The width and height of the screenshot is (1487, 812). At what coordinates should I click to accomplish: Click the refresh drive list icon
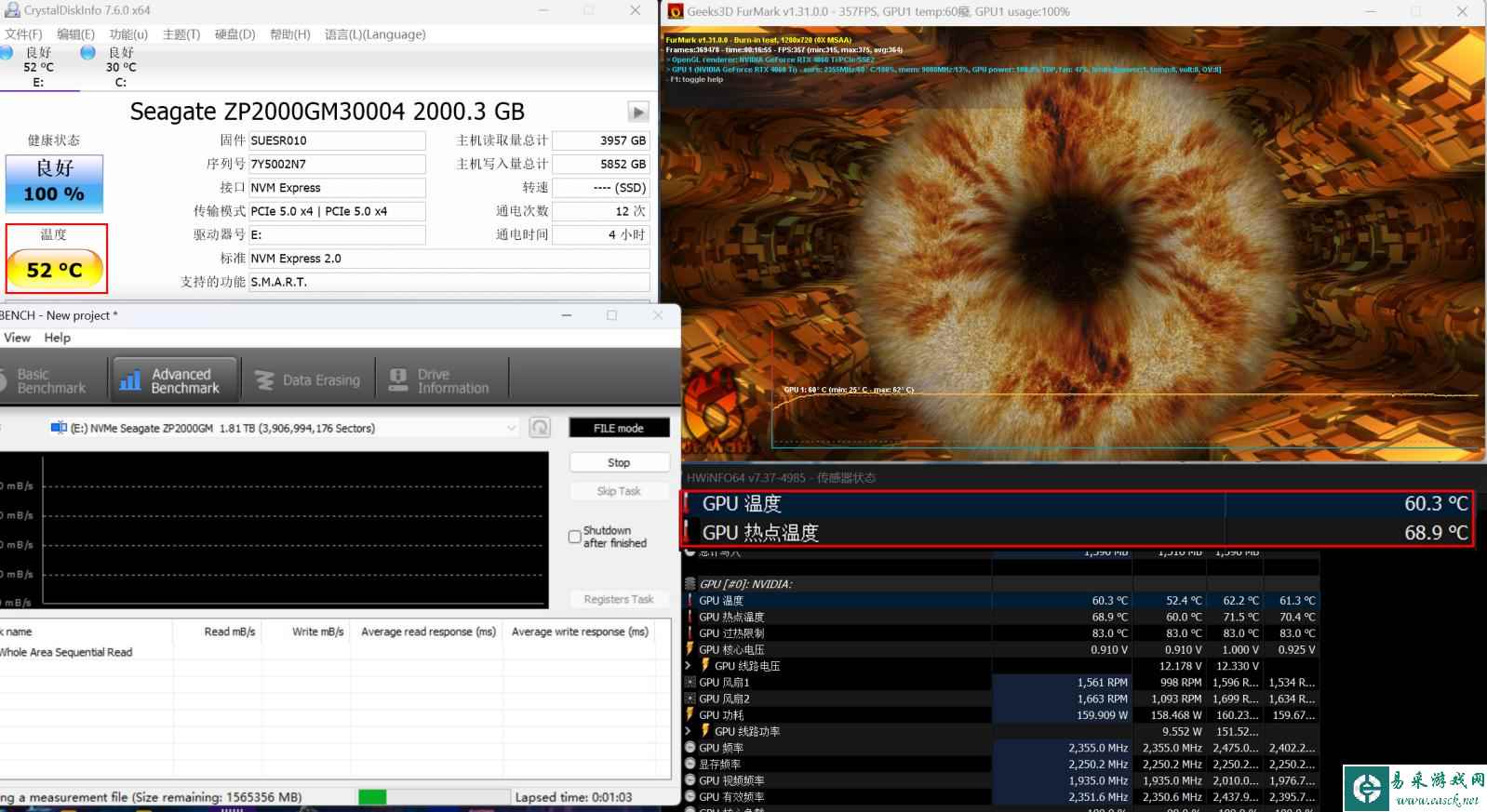[x=540, y=428]
